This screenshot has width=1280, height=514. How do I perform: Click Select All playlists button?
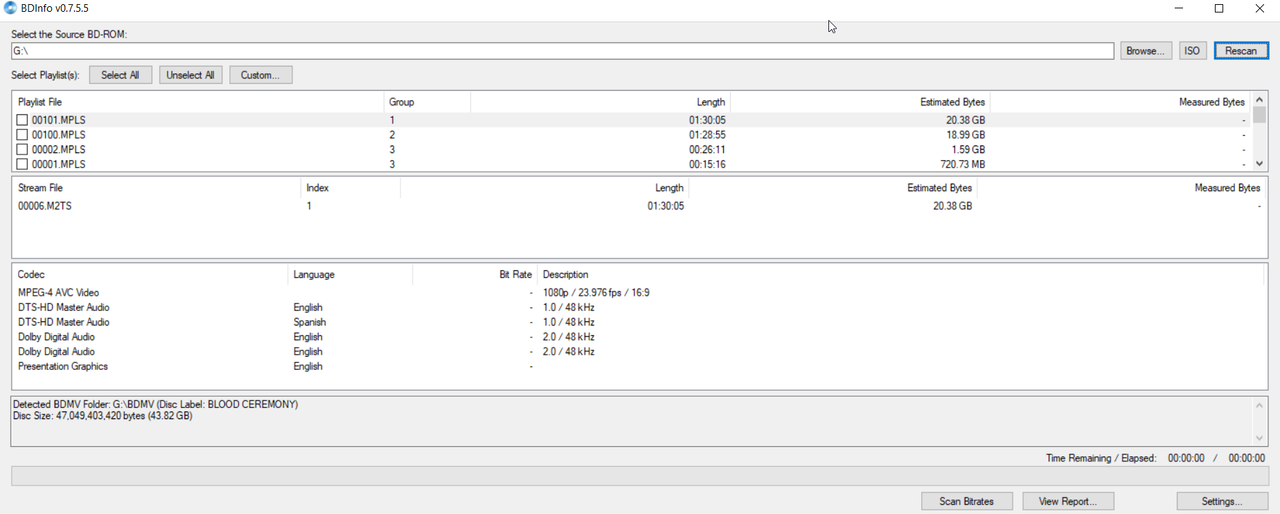(x=120, y=75)
